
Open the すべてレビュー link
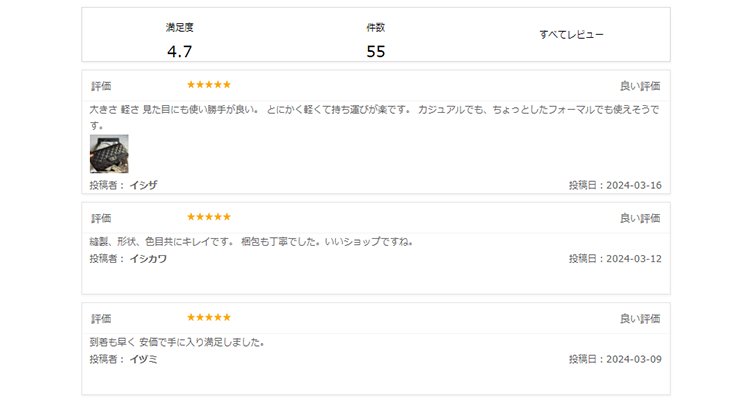pyautogui.click(x=571, y=34)
